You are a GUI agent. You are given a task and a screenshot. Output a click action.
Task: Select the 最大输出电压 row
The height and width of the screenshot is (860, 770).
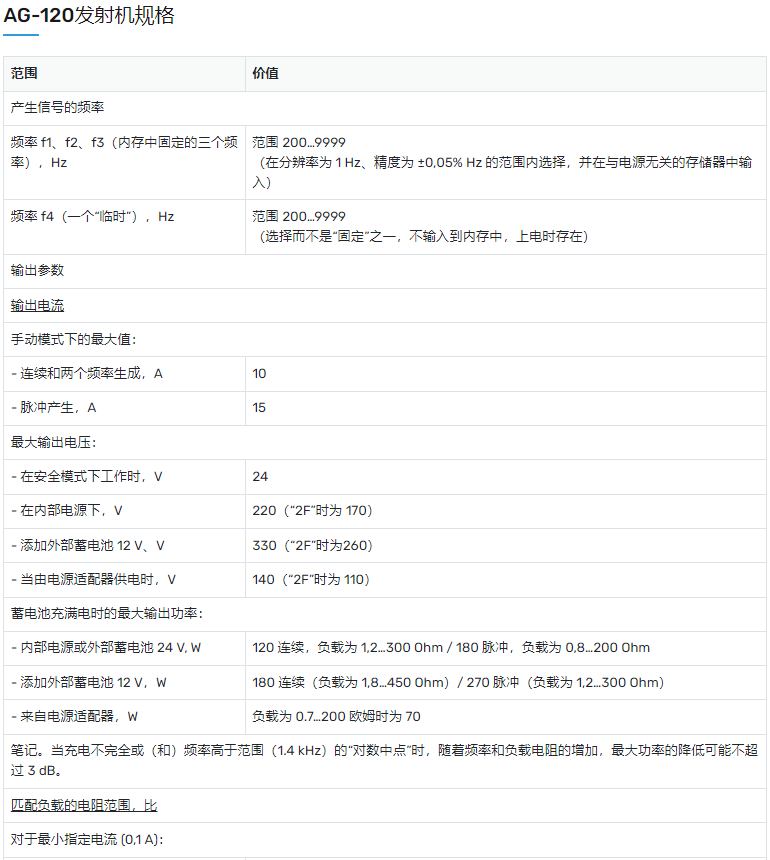tap(53, 442)
